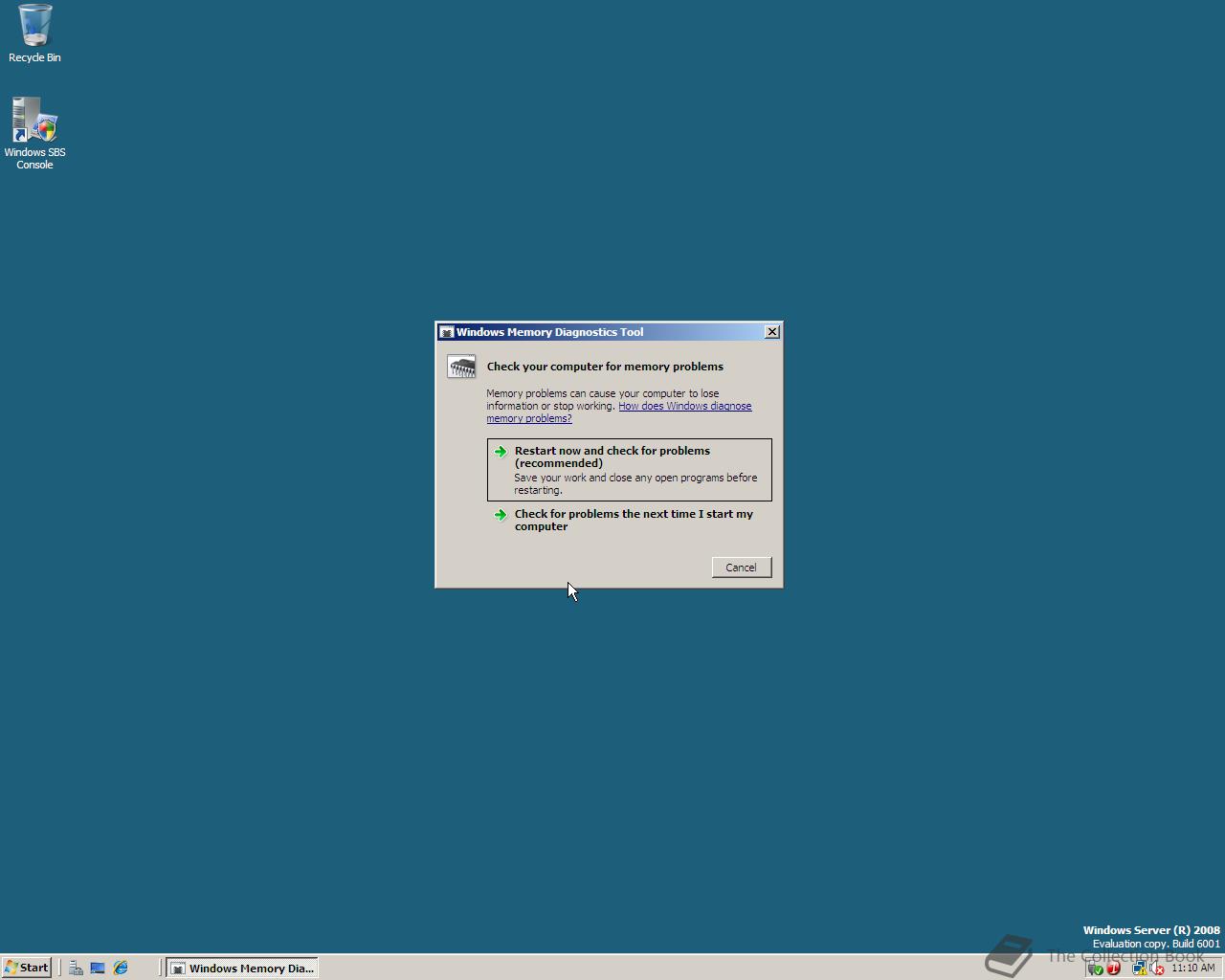Open the red alert tray icon

coord(1113,969)
